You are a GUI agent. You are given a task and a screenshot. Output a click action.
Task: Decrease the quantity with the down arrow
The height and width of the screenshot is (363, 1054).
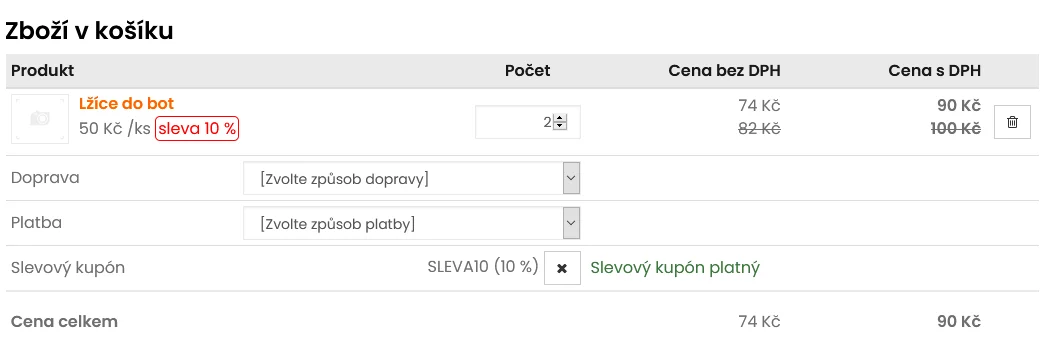(x=560, y=126)
